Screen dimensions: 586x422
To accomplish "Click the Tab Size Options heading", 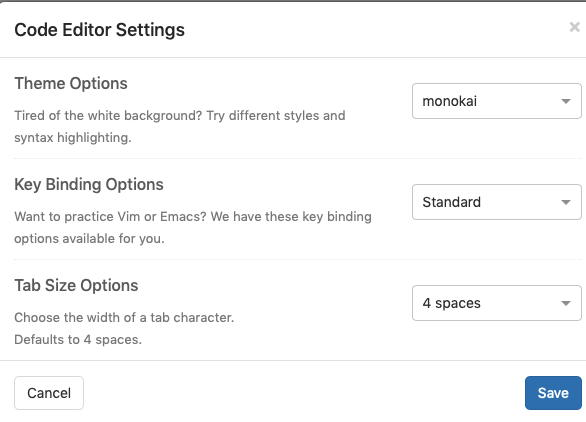I will pos(76,285).
